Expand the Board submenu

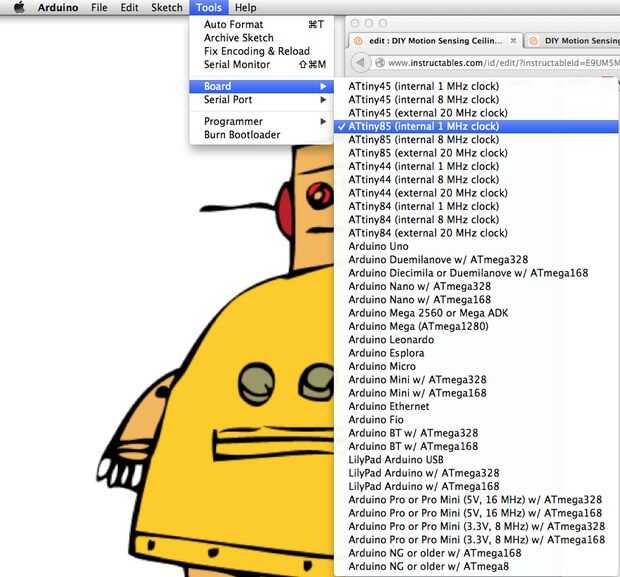[x=261, y=86]
